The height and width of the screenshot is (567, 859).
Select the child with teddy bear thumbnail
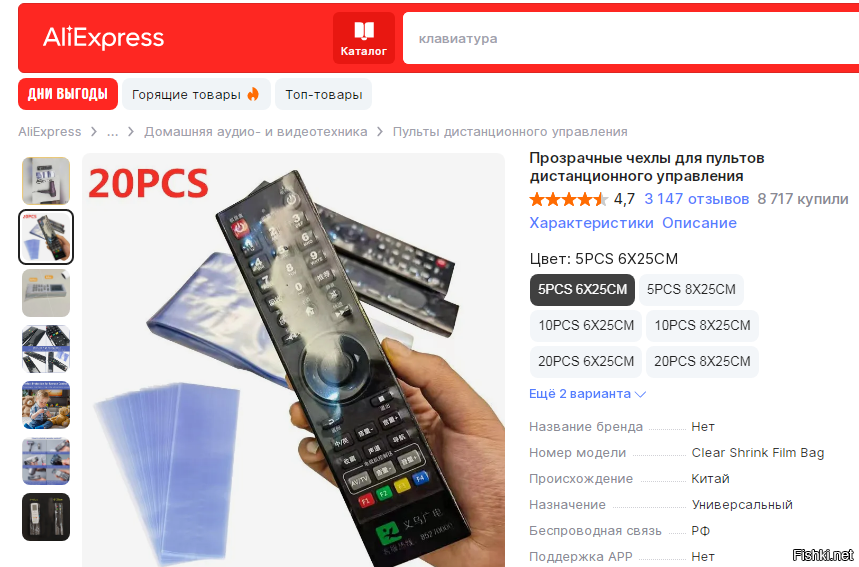(x=46, y=405)
